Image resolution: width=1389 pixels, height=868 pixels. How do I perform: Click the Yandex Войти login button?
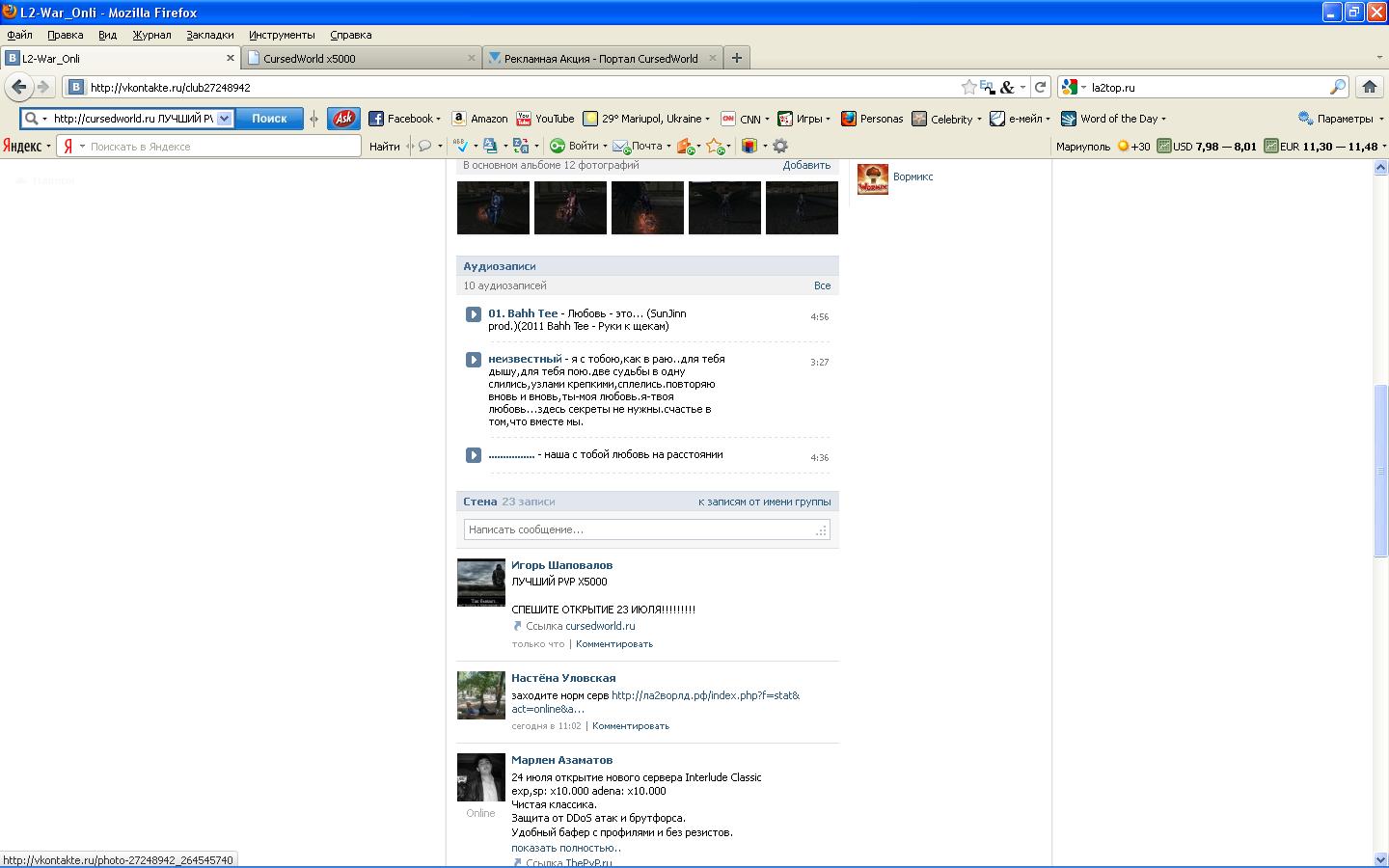pyautogui.click(x=577, y=146)
